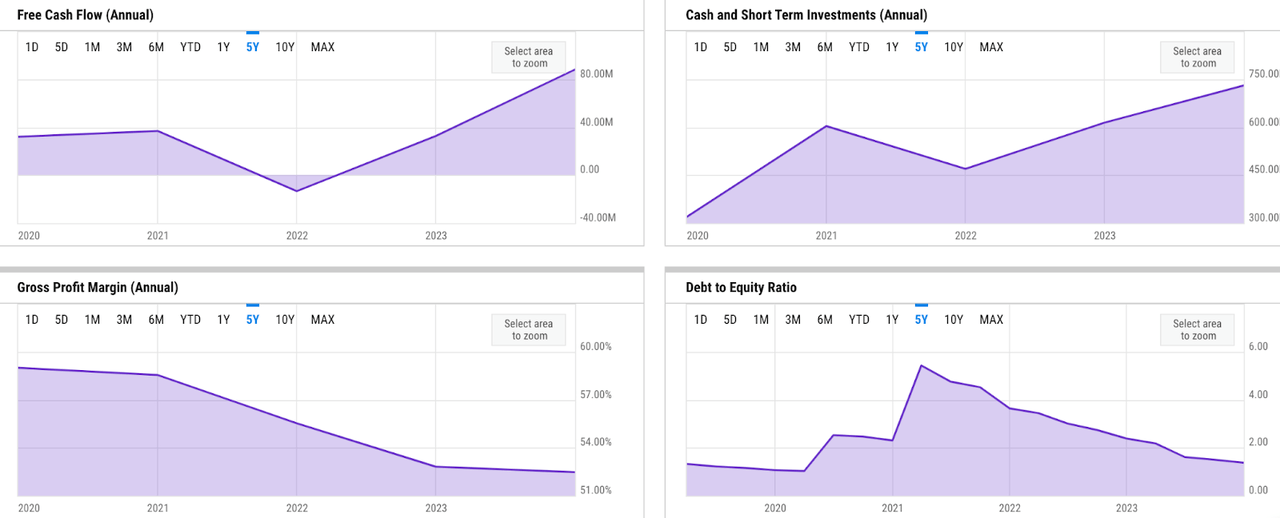Screen dimensions: 1280x518
Task: Select 1D range on Free Cash Flow chart
Action: tap(32, 47)
